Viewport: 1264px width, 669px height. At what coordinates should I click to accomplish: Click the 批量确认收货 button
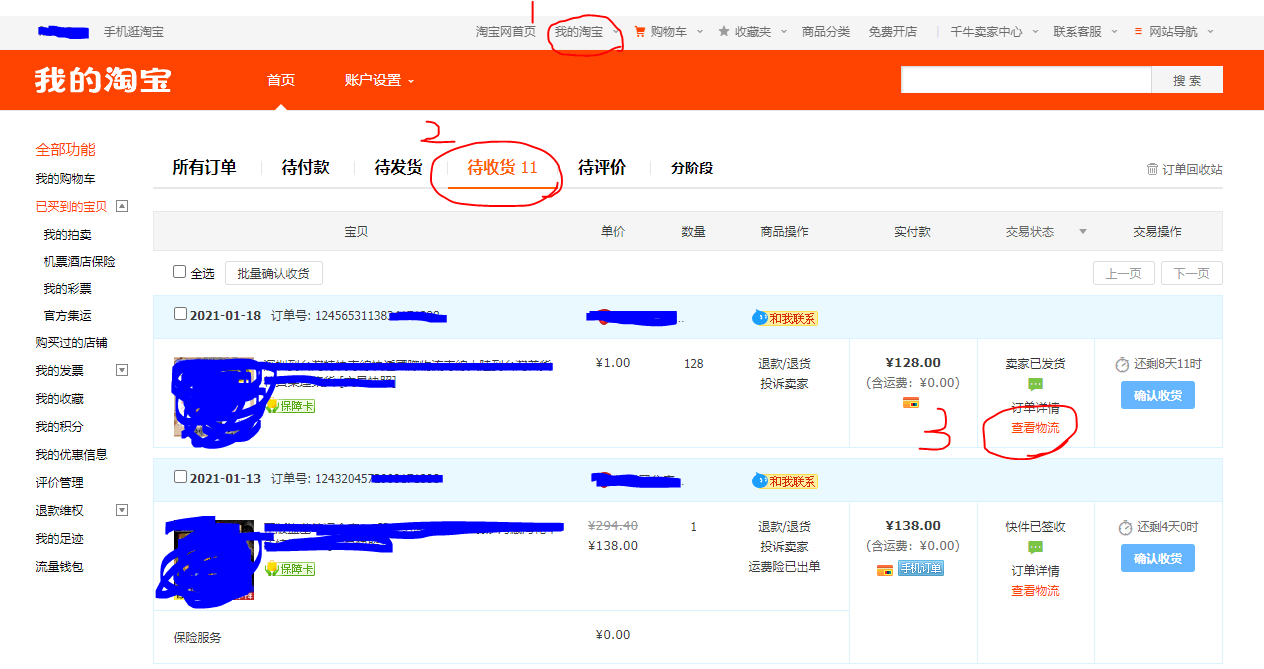pos(274,273)
